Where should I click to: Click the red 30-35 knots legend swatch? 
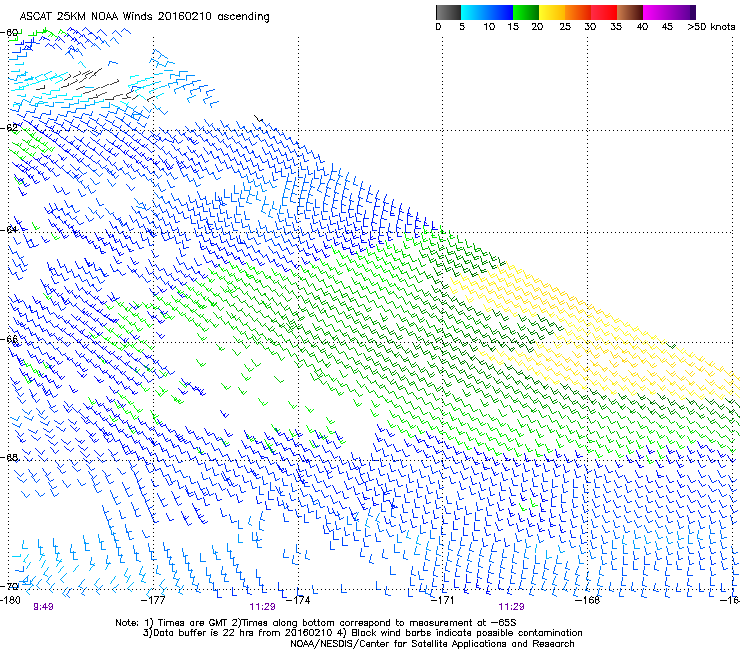[604, 12]
